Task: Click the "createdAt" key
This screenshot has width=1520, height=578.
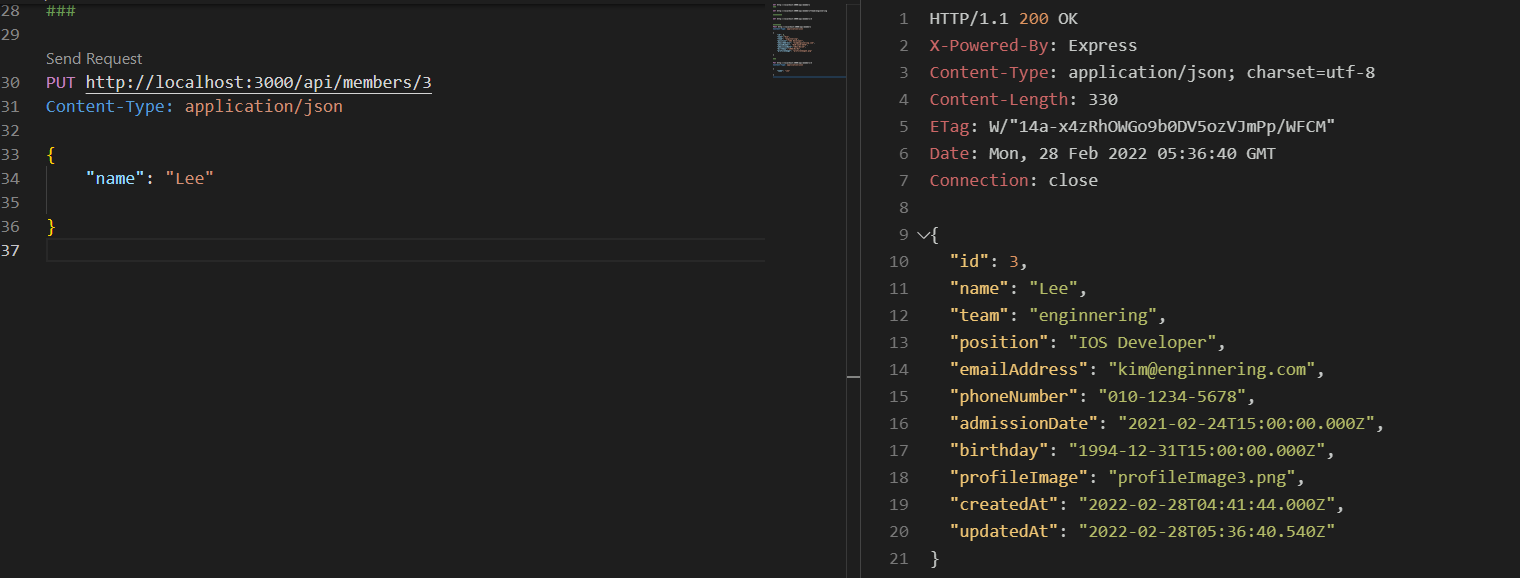Action: point(1004,505)
